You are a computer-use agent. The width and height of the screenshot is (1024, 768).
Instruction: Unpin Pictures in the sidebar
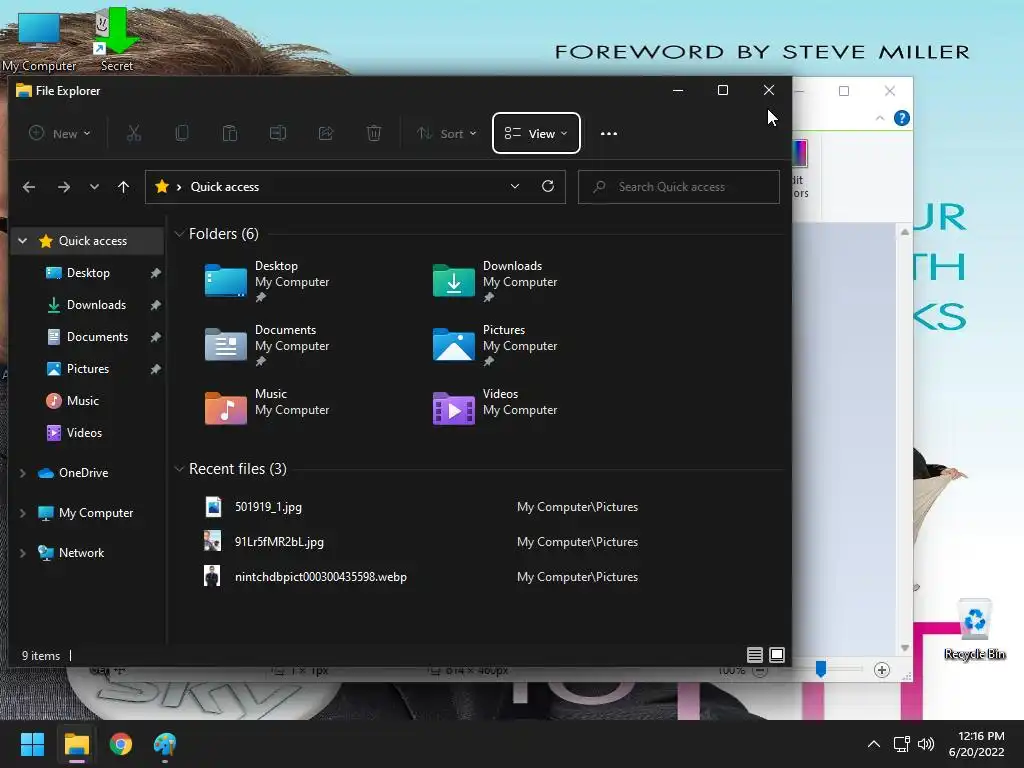(x=155, y=369)
